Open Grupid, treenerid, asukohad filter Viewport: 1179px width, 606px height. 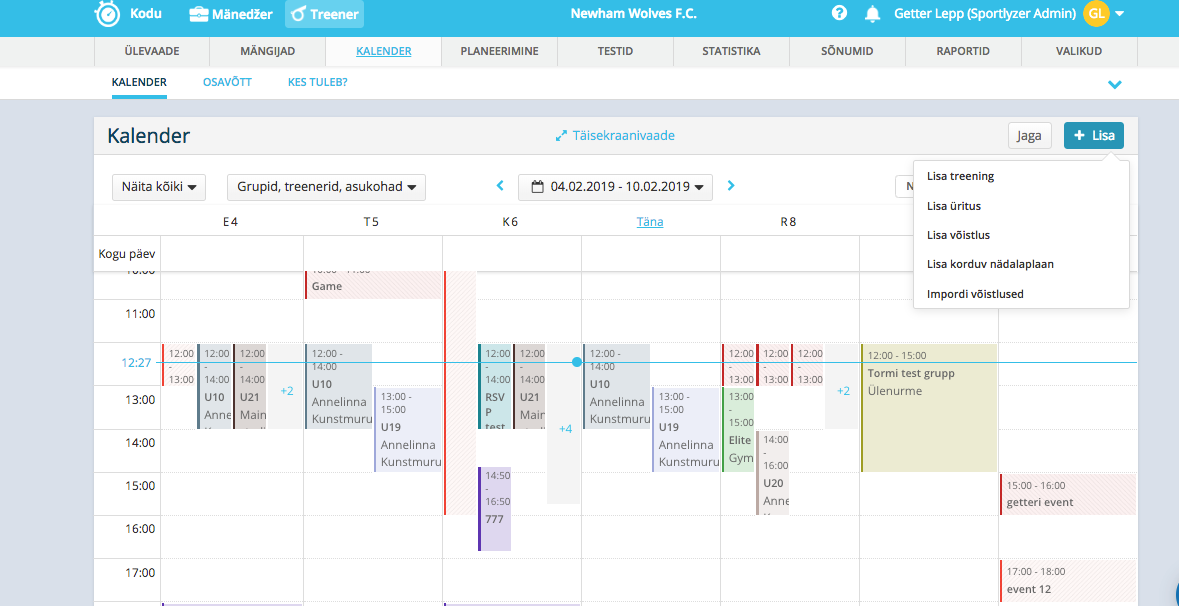tap(326, 187)
